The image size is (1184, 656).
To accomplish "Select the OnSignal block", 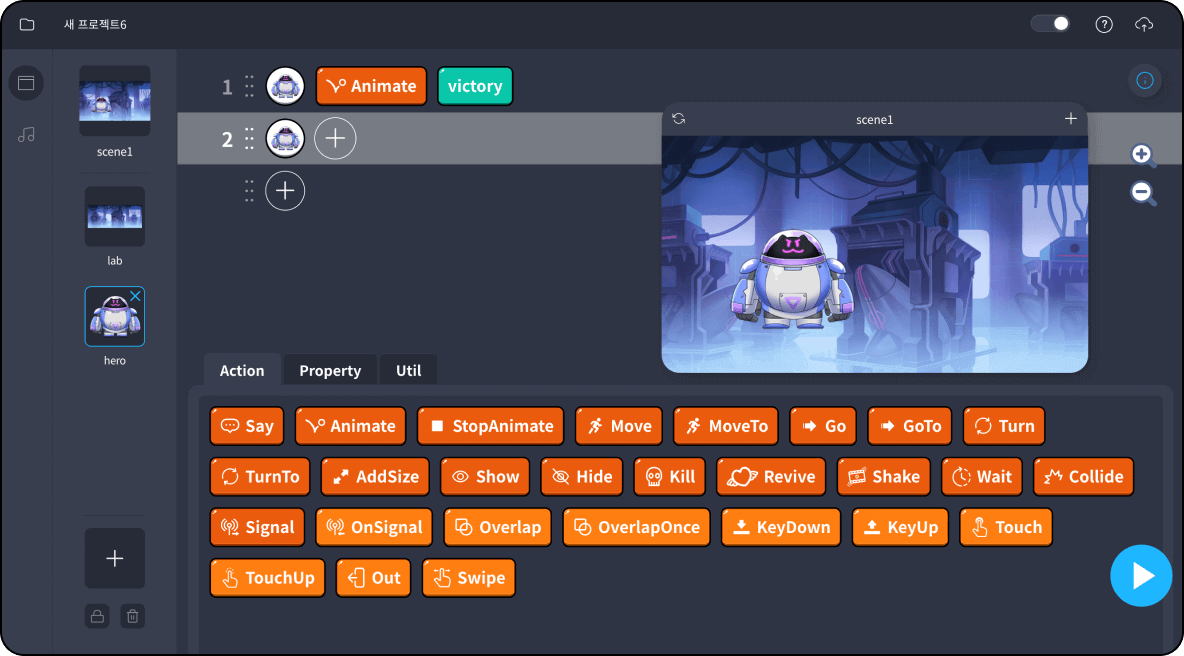I will [x=374, y=528].
